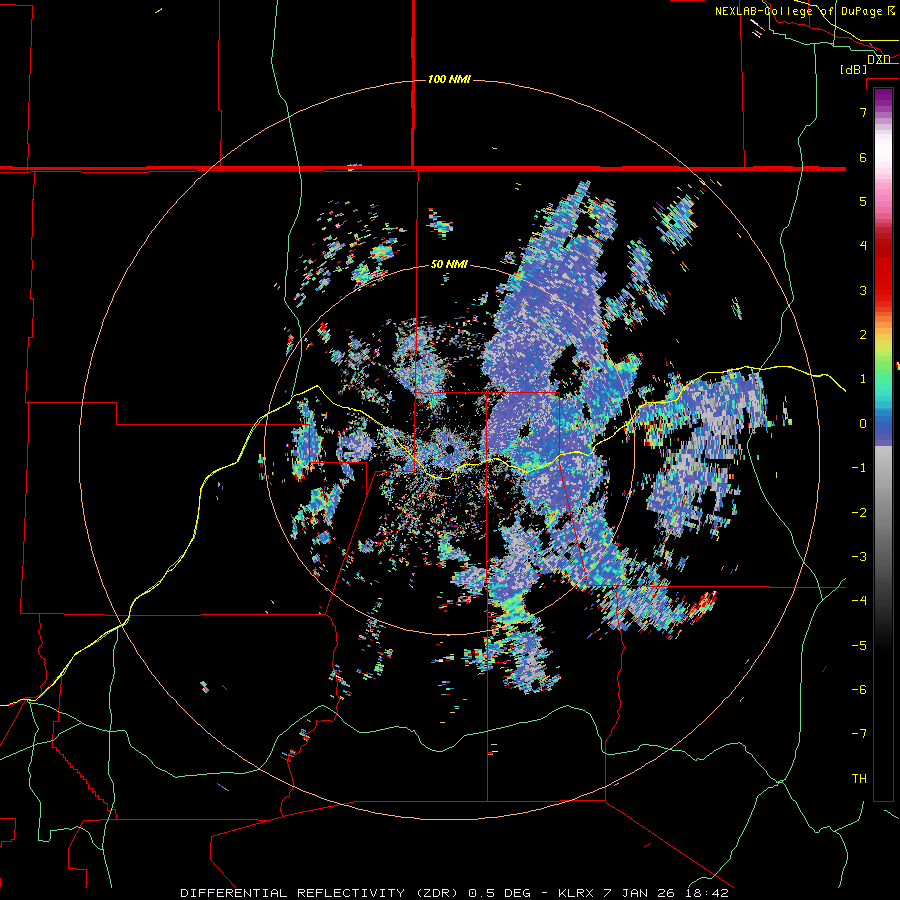Click the 1 dB scale value
Screen dimensions: 900x900
(863, 379)
